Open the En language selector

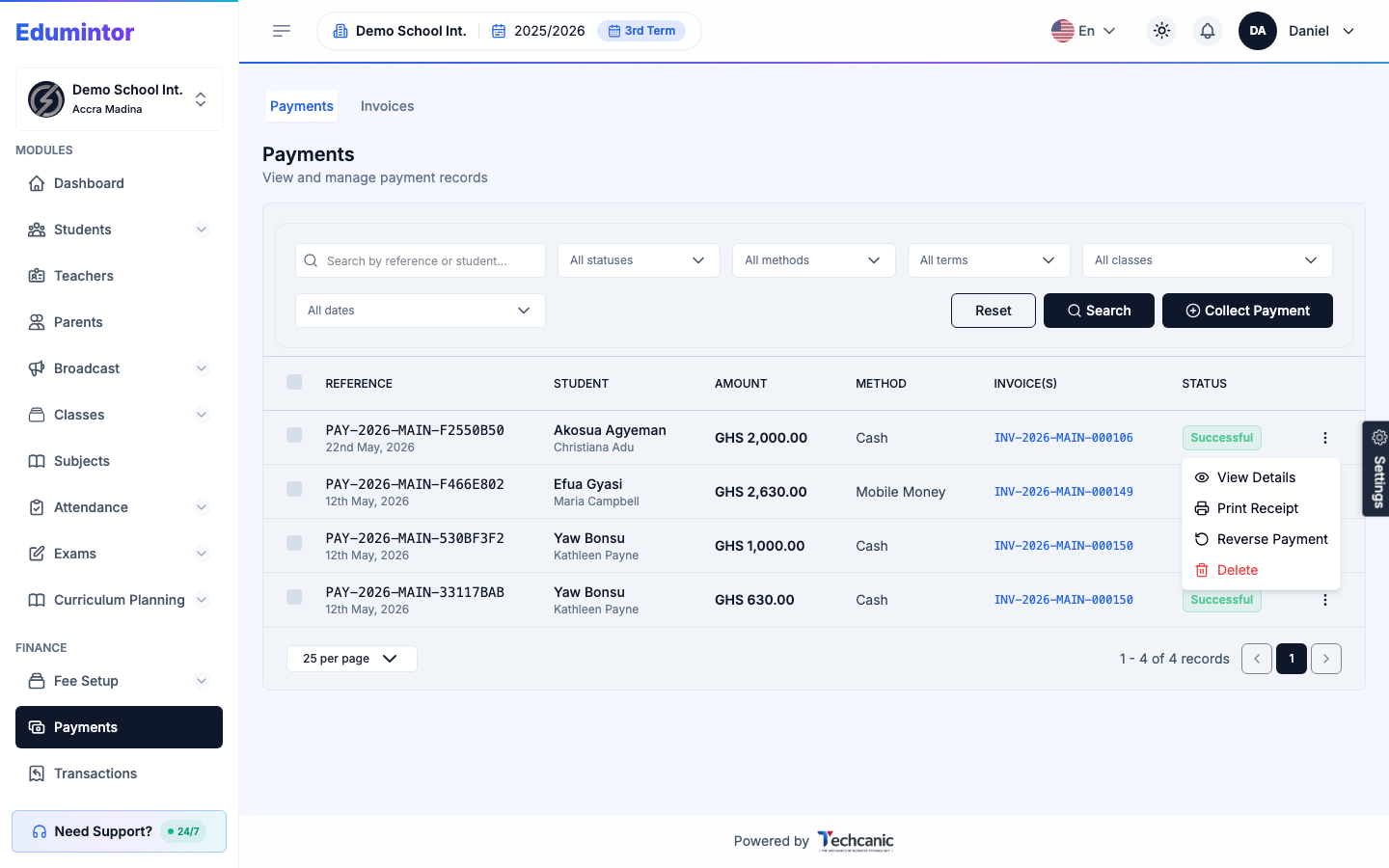click(1083, 31)
